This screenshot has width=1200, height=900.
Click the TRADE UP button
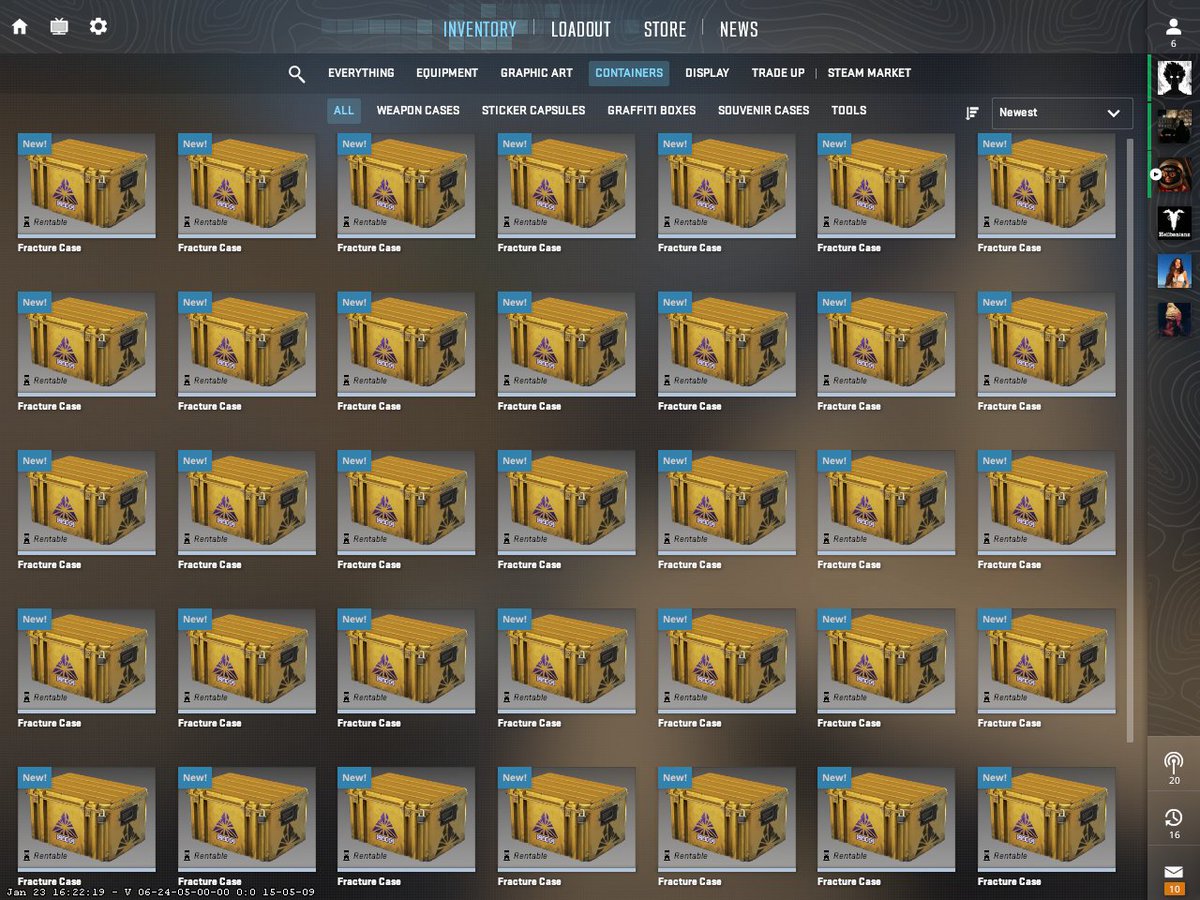coord(777,73)
